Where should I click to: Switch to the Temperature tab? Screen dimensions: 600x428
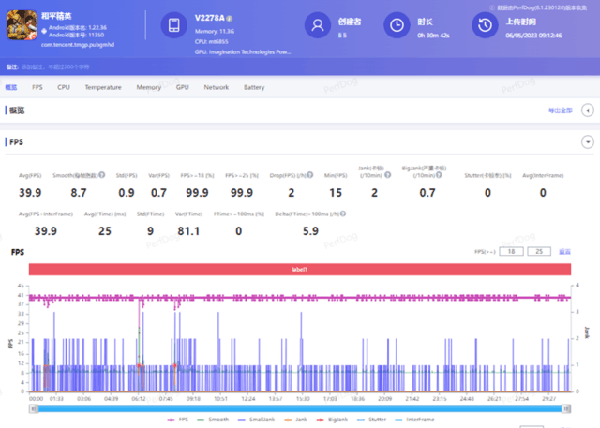(103, 87)
